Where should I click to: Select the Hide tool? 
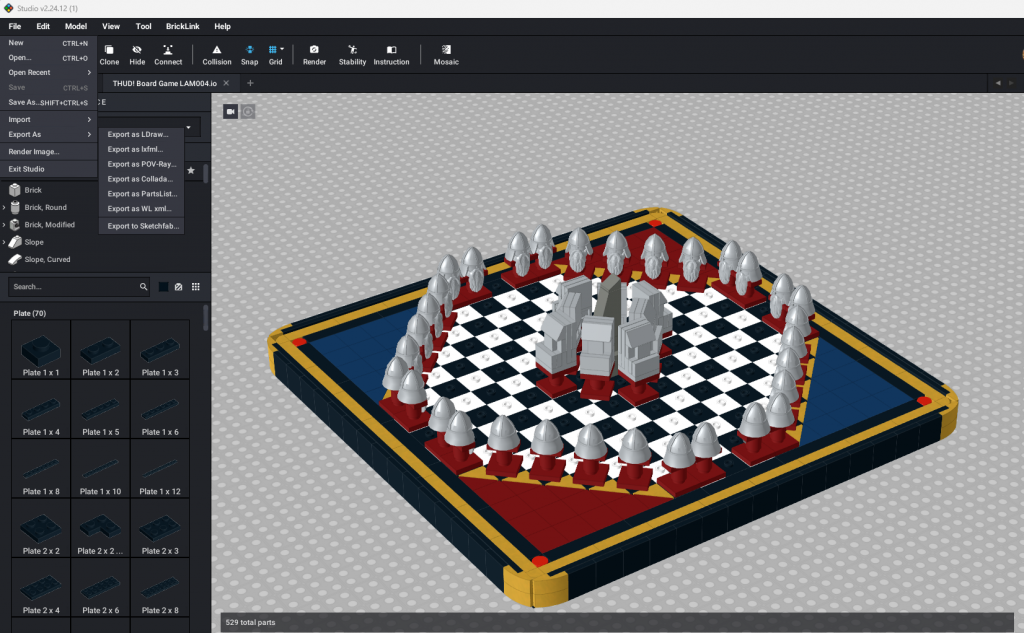tap(138, 50)
